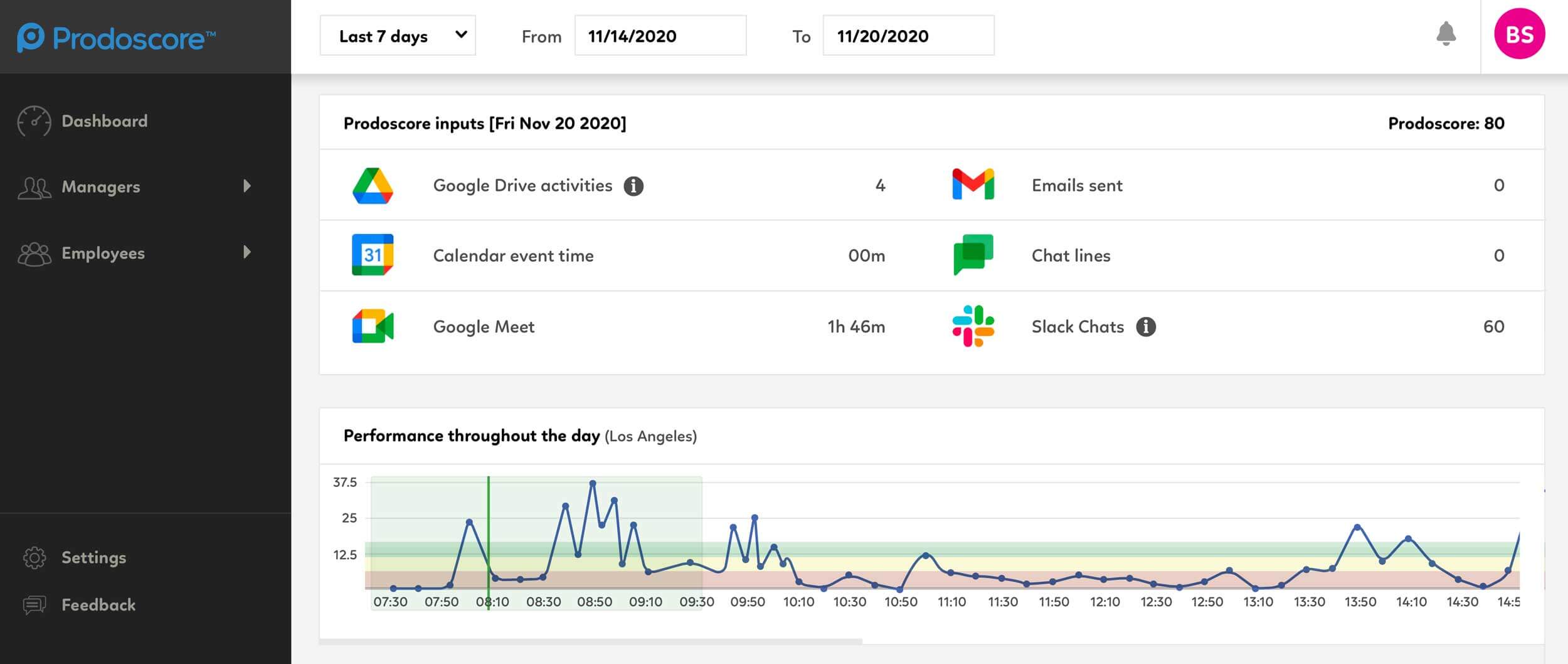Click the Prodoscore: 80 text
This screenshot has width=1568, height=664.
click(x=1446, y=123)
